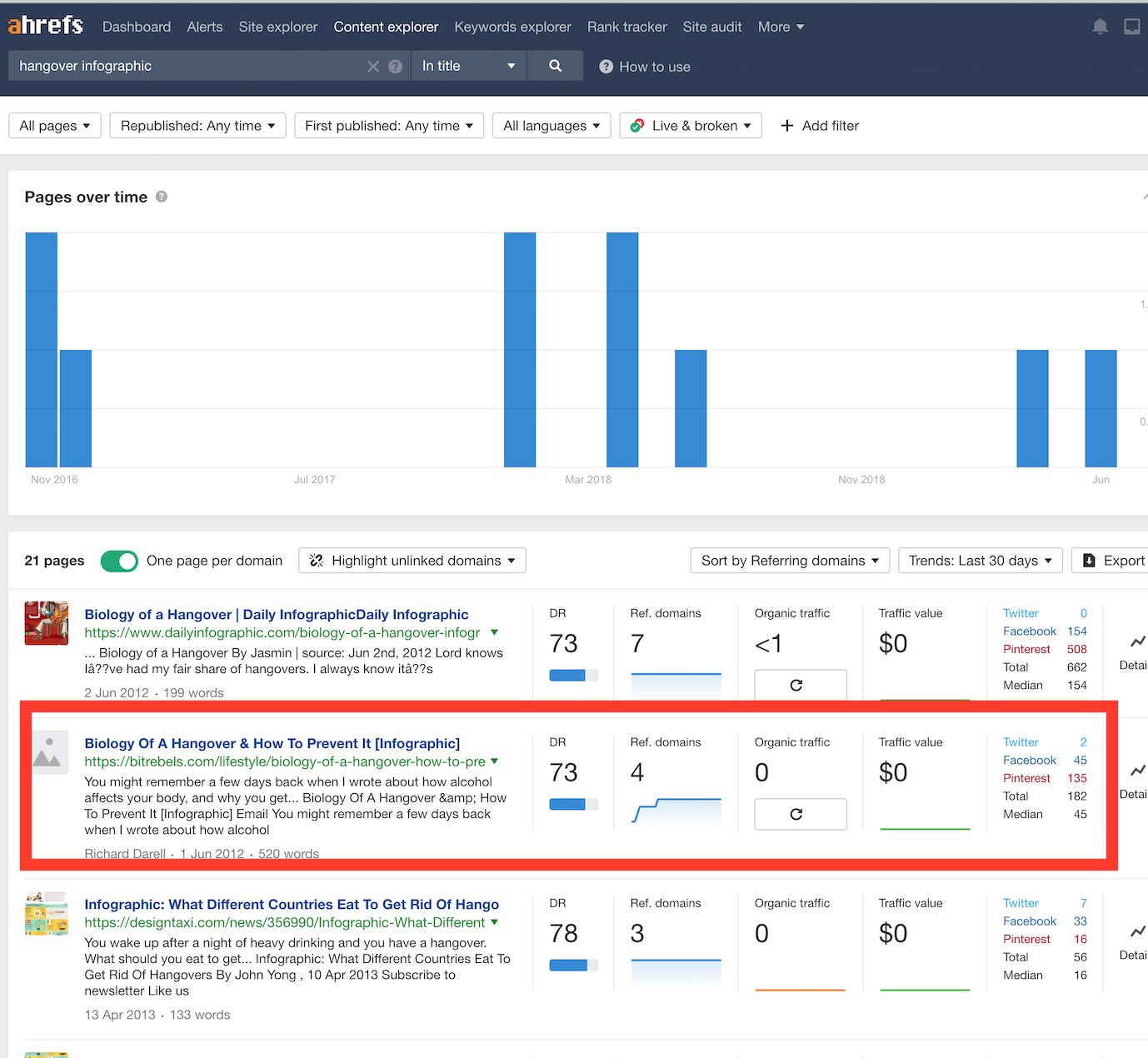Viewport: 1148px width, 1058px height.
Task: Click the first Nov 2016 chart bar
Action: point(42,349)
